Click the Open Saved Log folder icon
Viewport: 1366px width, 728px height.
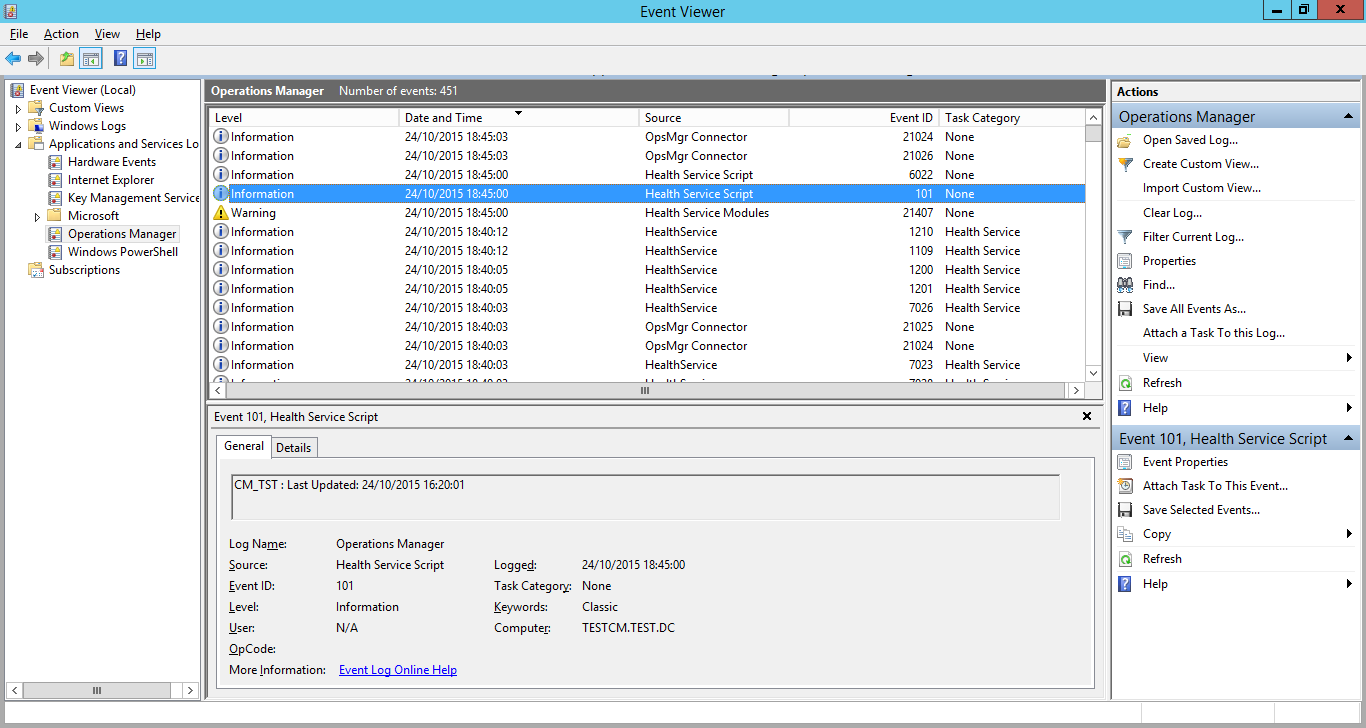(x=1125, y=140)
